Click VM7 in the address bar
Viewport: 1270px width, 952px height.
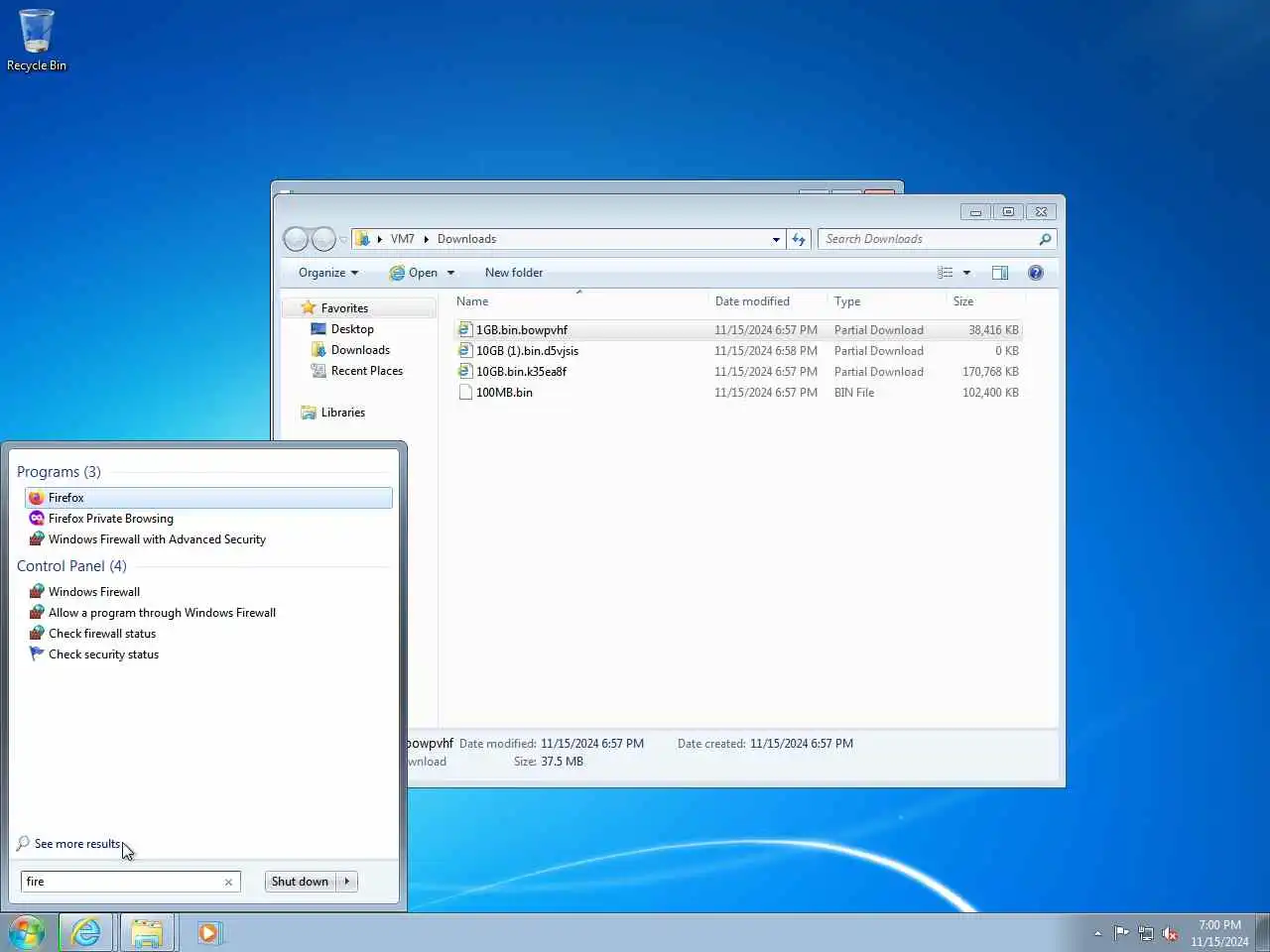tap(402, 239)
